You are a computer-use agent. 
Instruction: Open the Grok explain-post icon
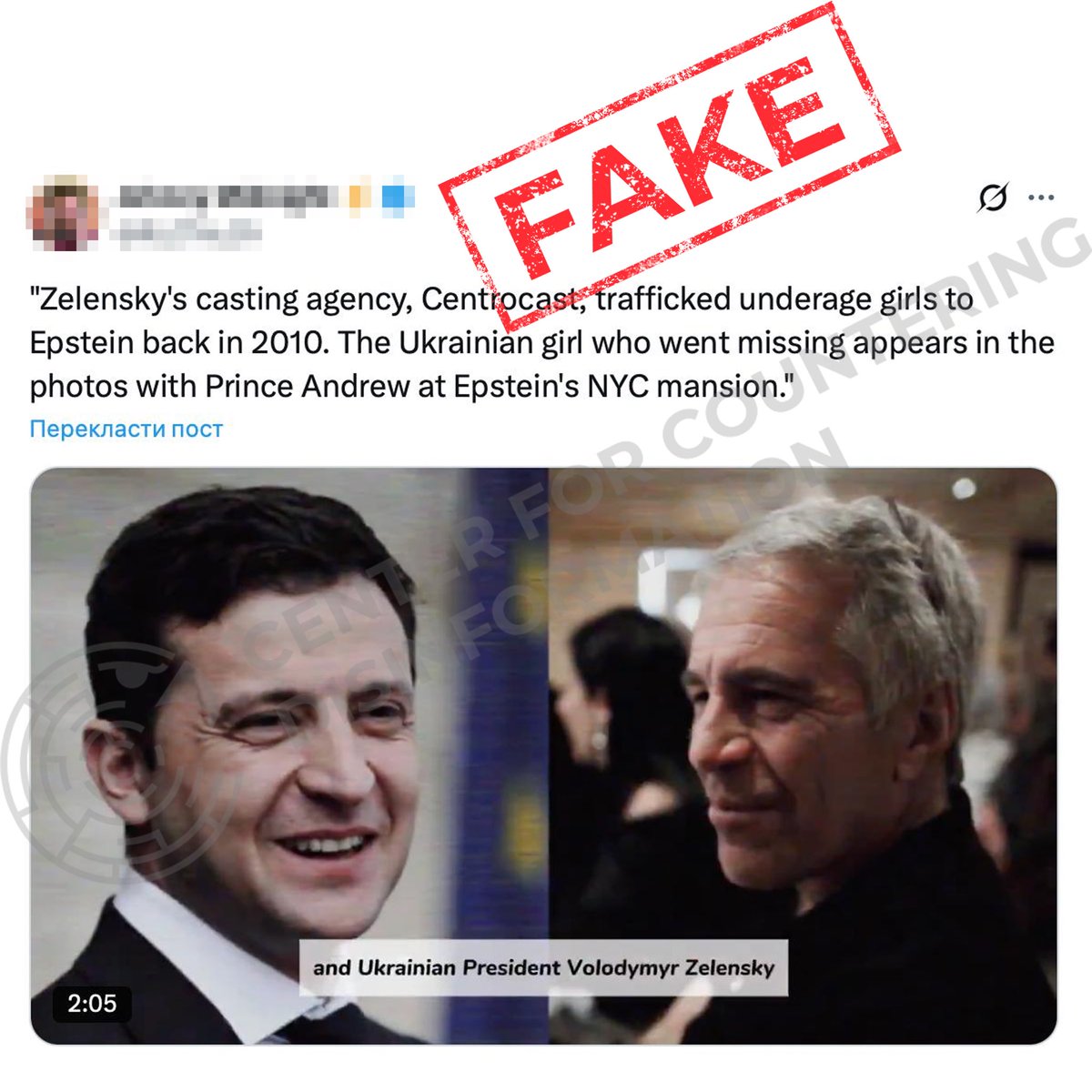[993, 197]
